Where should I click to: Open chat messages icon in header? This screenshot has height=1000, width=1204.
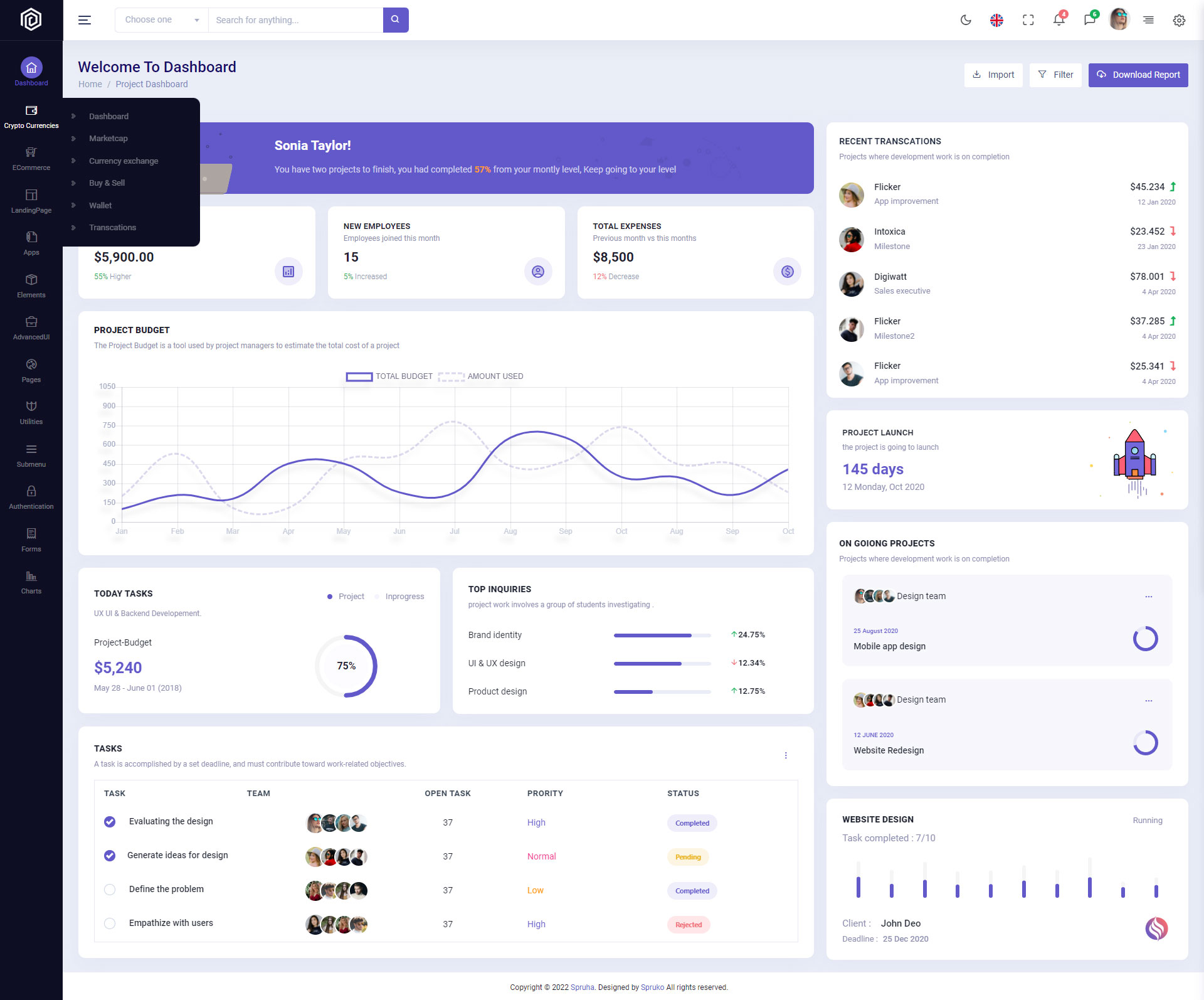pyautogui.click(x=1089, y=20)
